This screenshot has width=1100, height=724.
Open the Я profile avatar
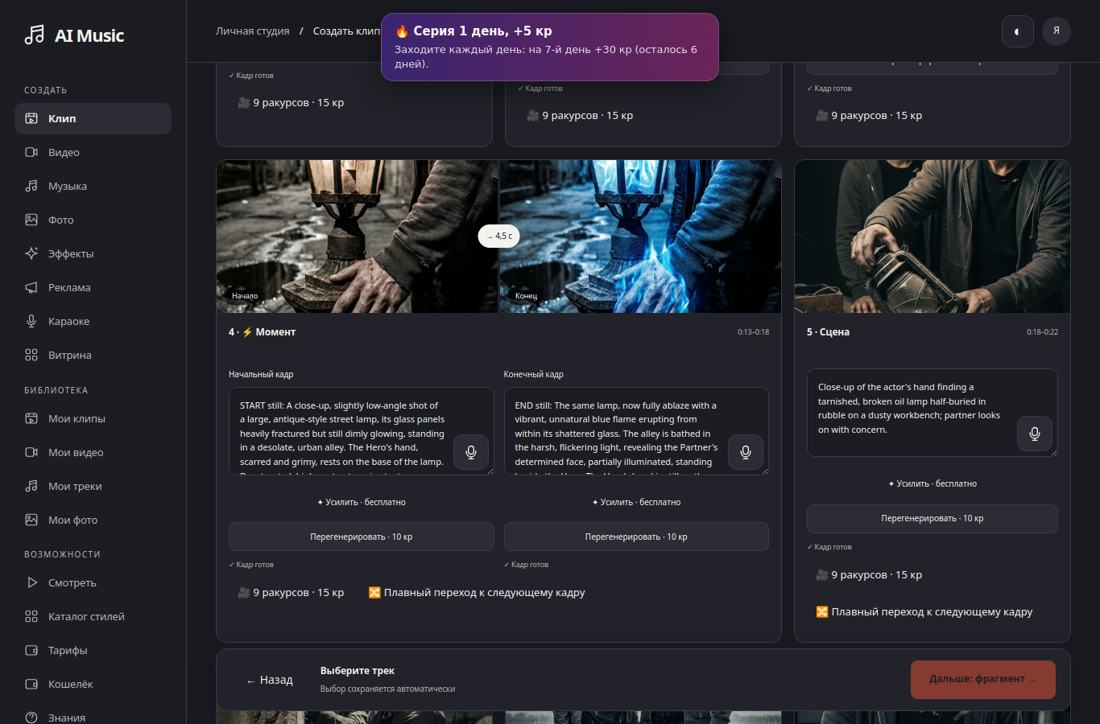point(1056,32)
